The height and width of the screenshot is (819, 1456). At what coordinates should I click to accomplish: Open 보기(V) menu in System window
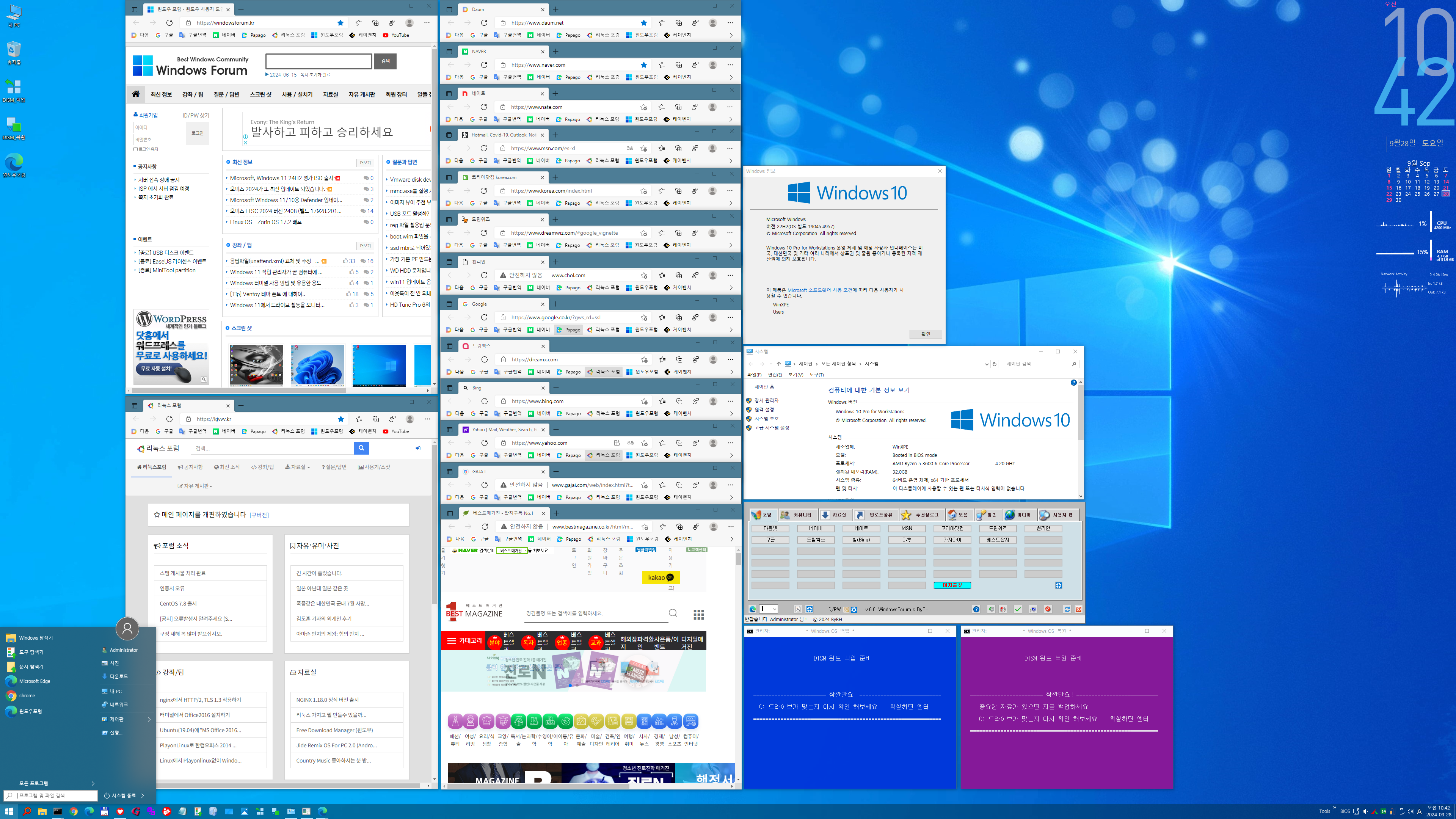795,375
